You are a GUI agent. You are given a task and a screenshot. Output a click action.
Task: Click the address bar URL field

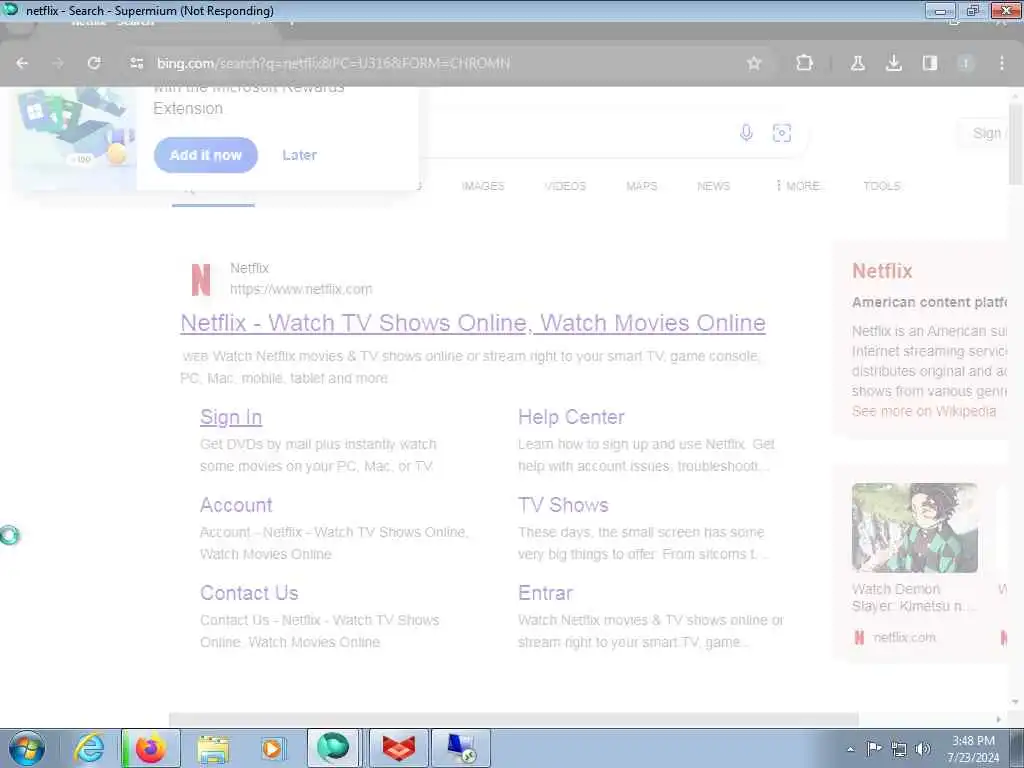pyautogui.click(x=444, y=63)
